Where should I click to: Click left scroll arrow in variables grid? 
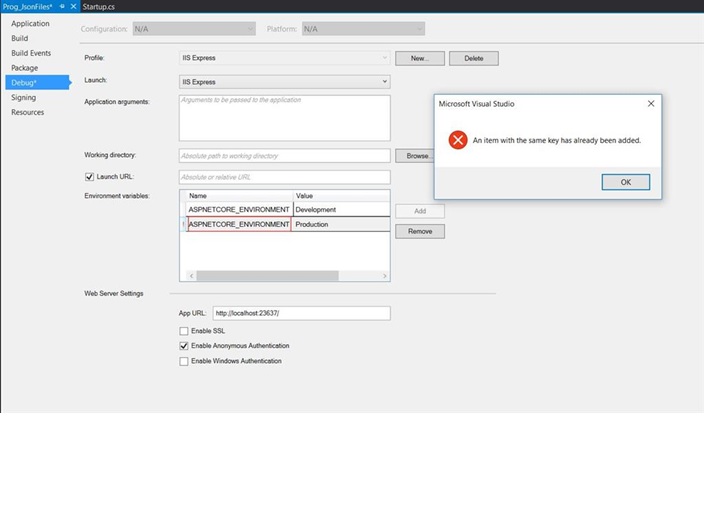coord(191,276)
